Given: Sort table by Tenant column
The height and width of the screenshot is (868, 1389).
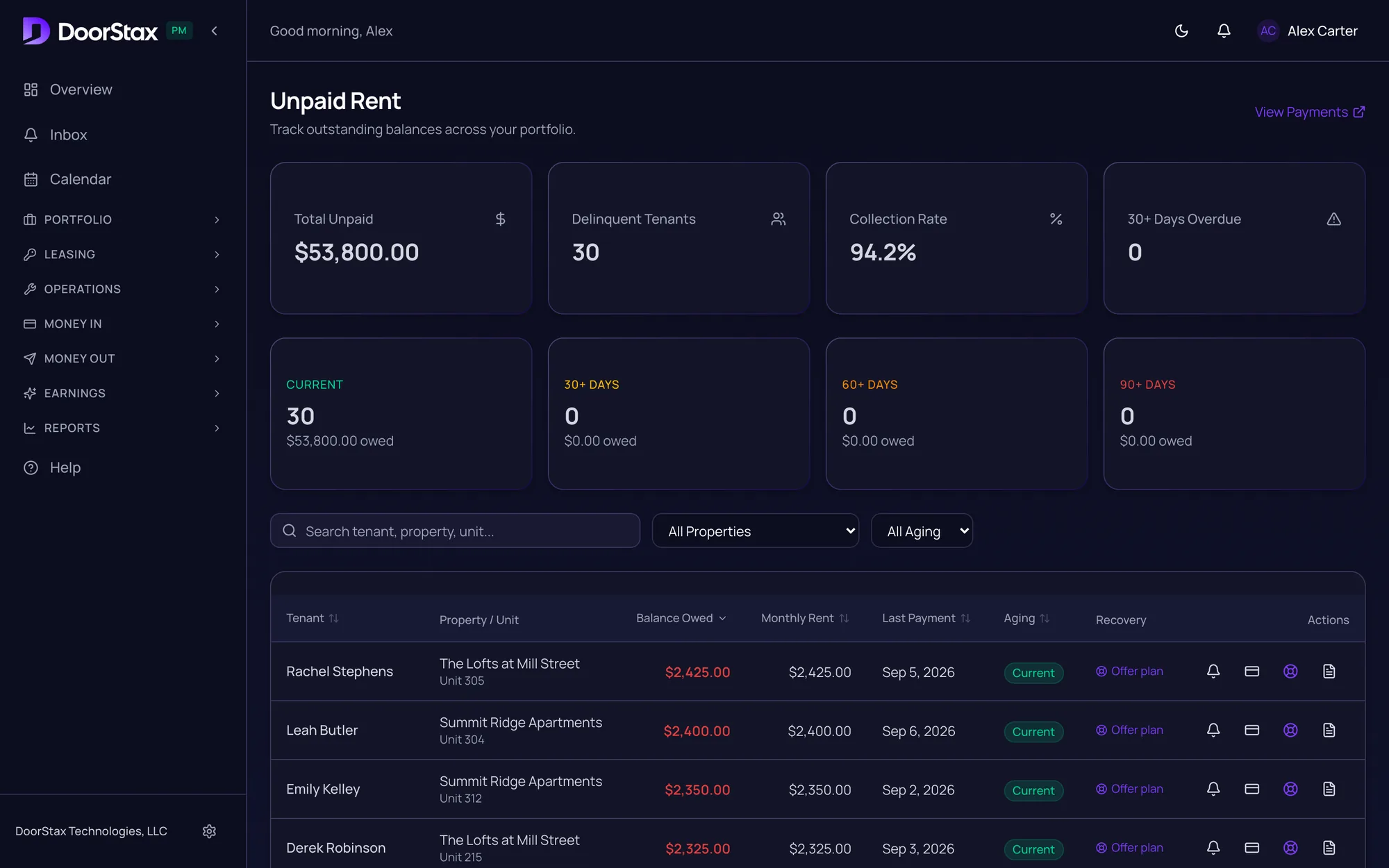Looking at the screenshot, I should click(x=313, y=618).
